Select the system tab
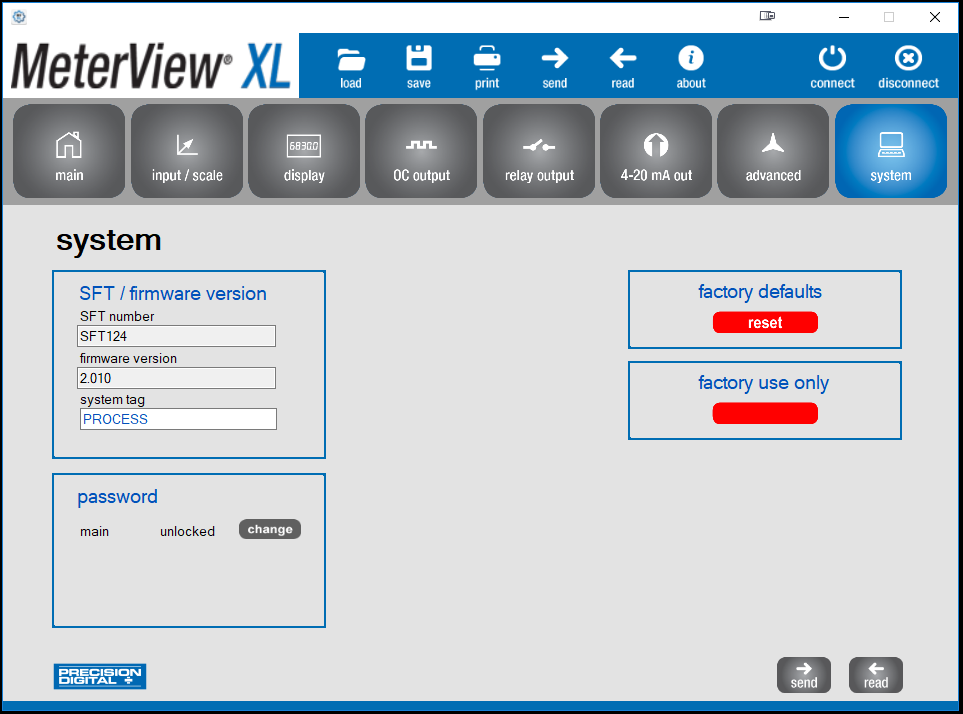 pos(891,151)
